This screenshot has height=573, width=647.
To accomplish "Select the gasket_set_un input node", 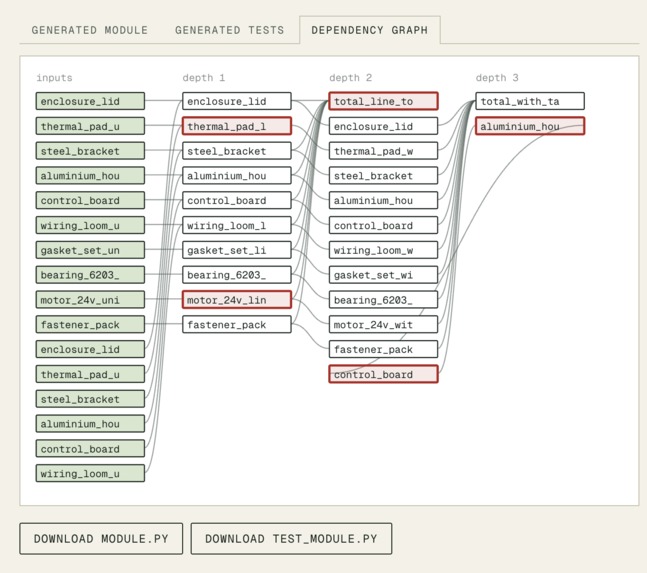I will 90,250.
